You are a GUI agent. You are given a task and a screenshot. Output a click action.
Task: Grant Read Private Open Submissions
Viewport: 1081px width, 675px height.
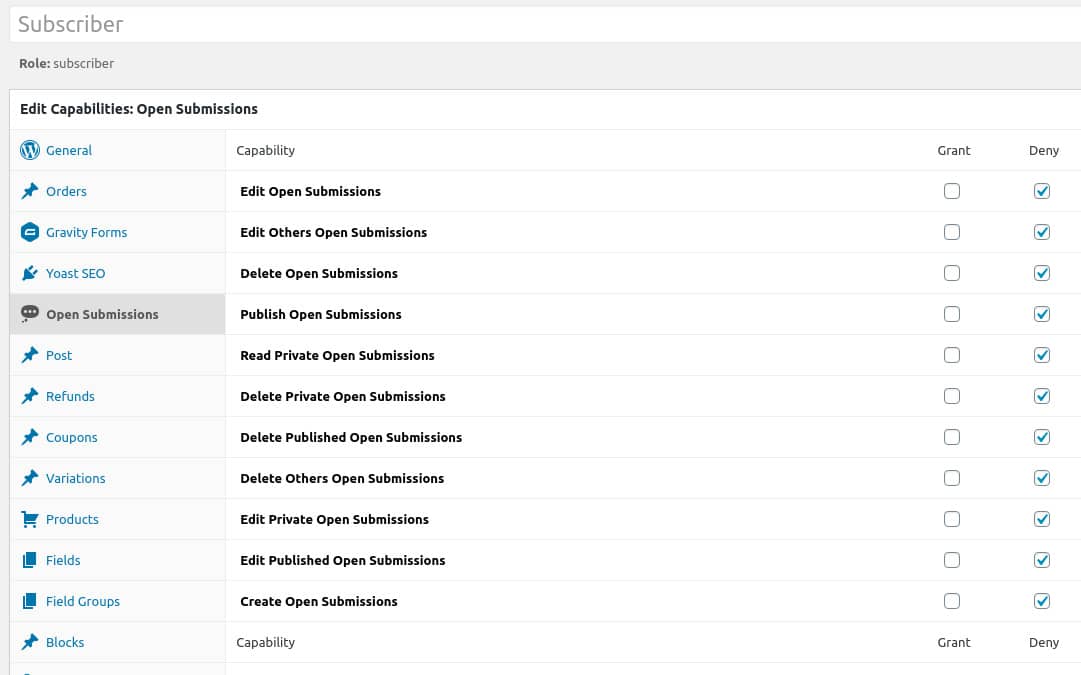(x=951, y=355)
